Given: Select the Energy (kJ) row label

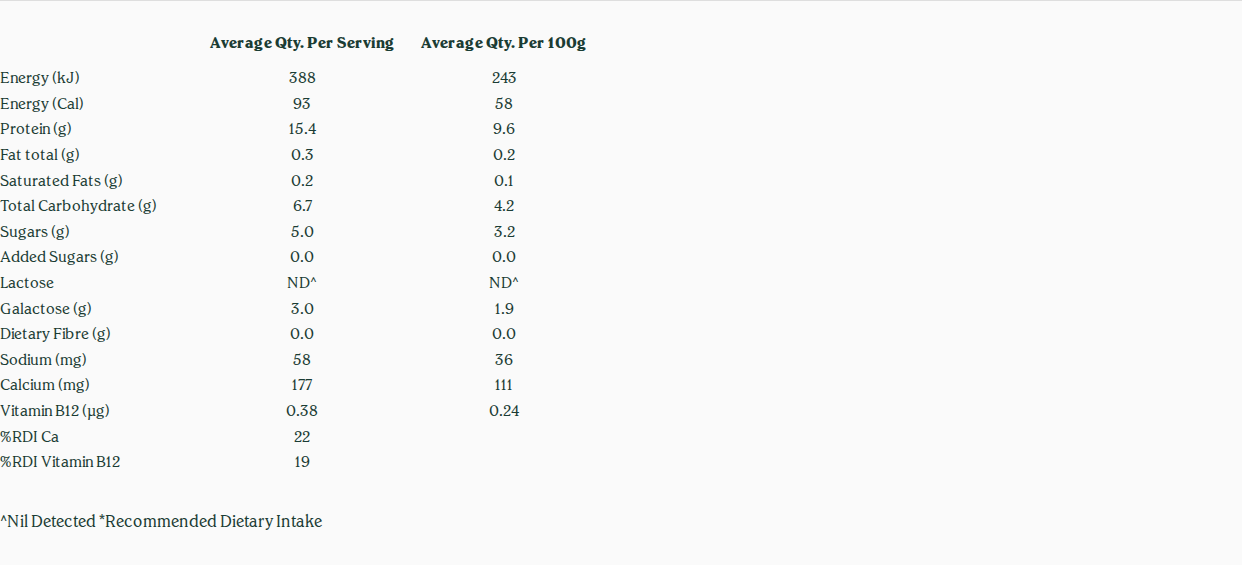Looking at the screenshot, I should (x=40, y=78).
